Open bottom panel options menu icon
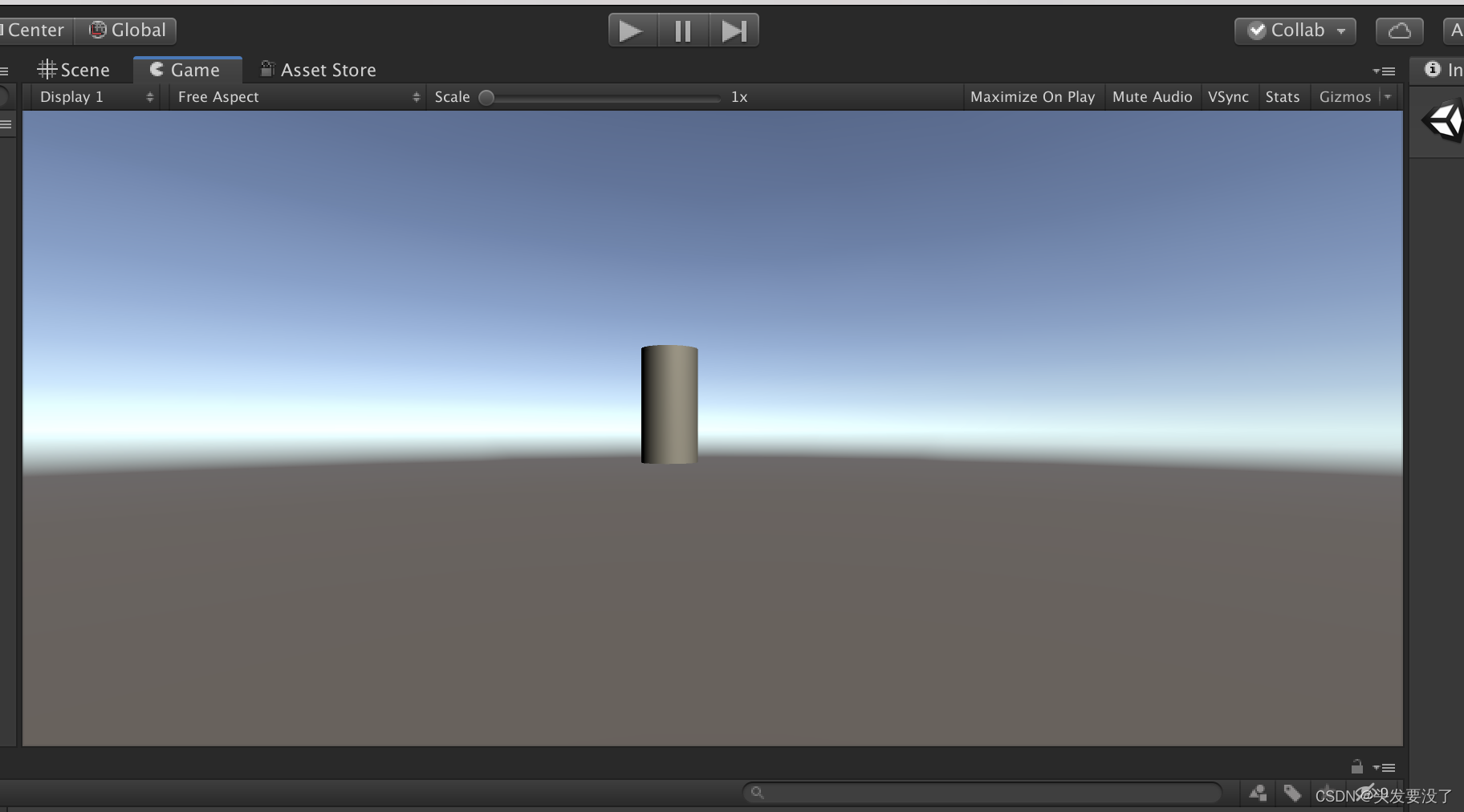This screenshot has width=1464, height=812. pyautogui.click(x=1384, y=767)
